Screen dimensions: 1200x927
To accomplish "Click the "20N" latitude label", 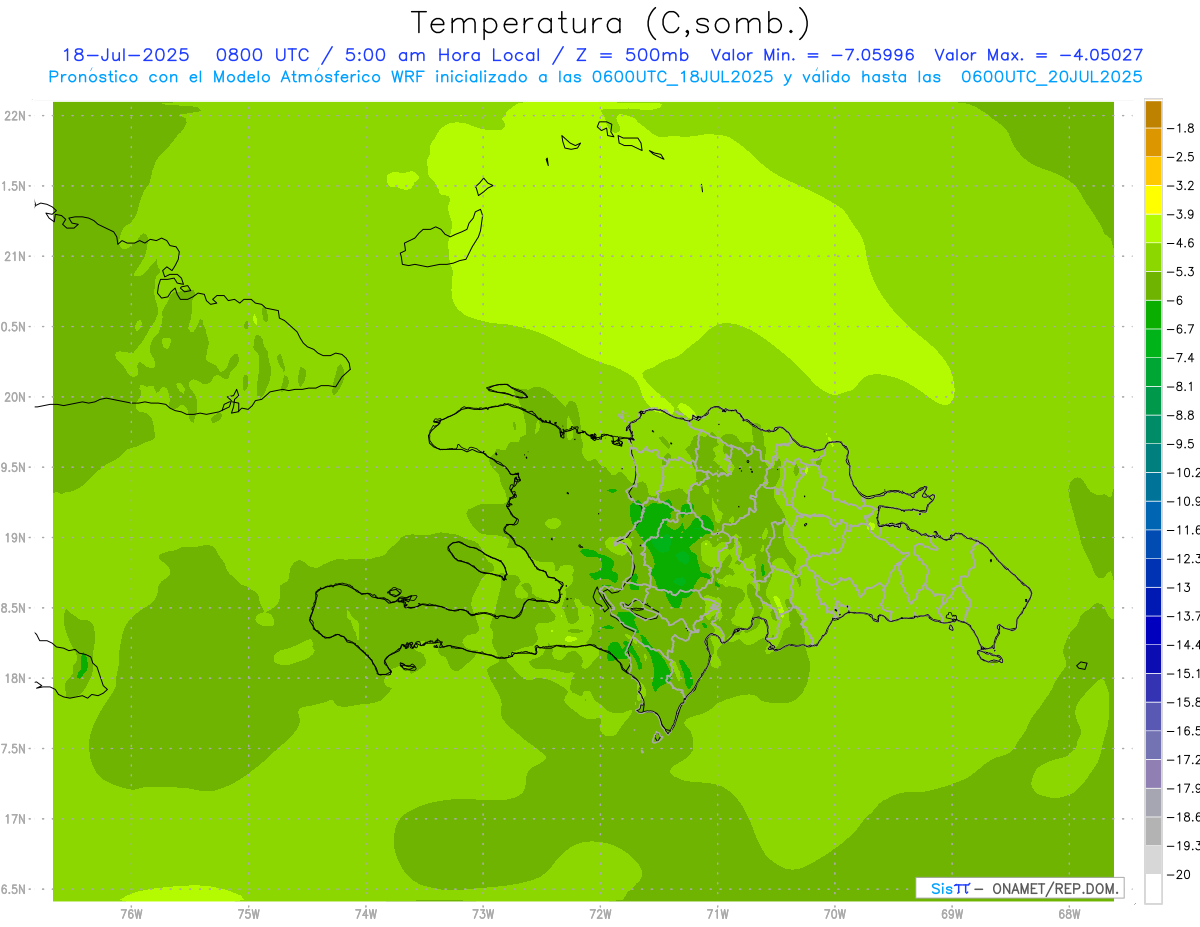I will (15, 397).
